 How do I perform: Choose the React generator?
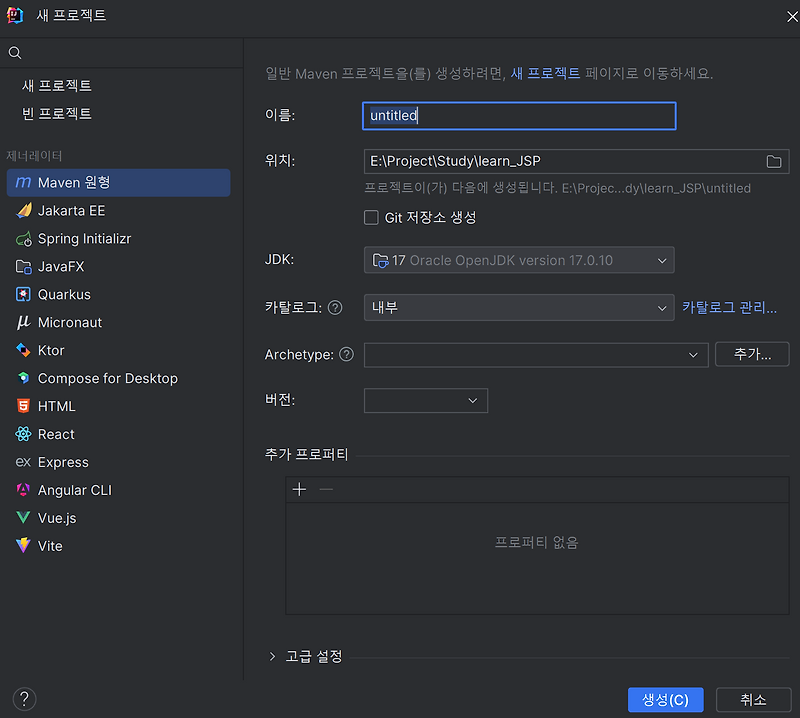click(x=60, y=434)
